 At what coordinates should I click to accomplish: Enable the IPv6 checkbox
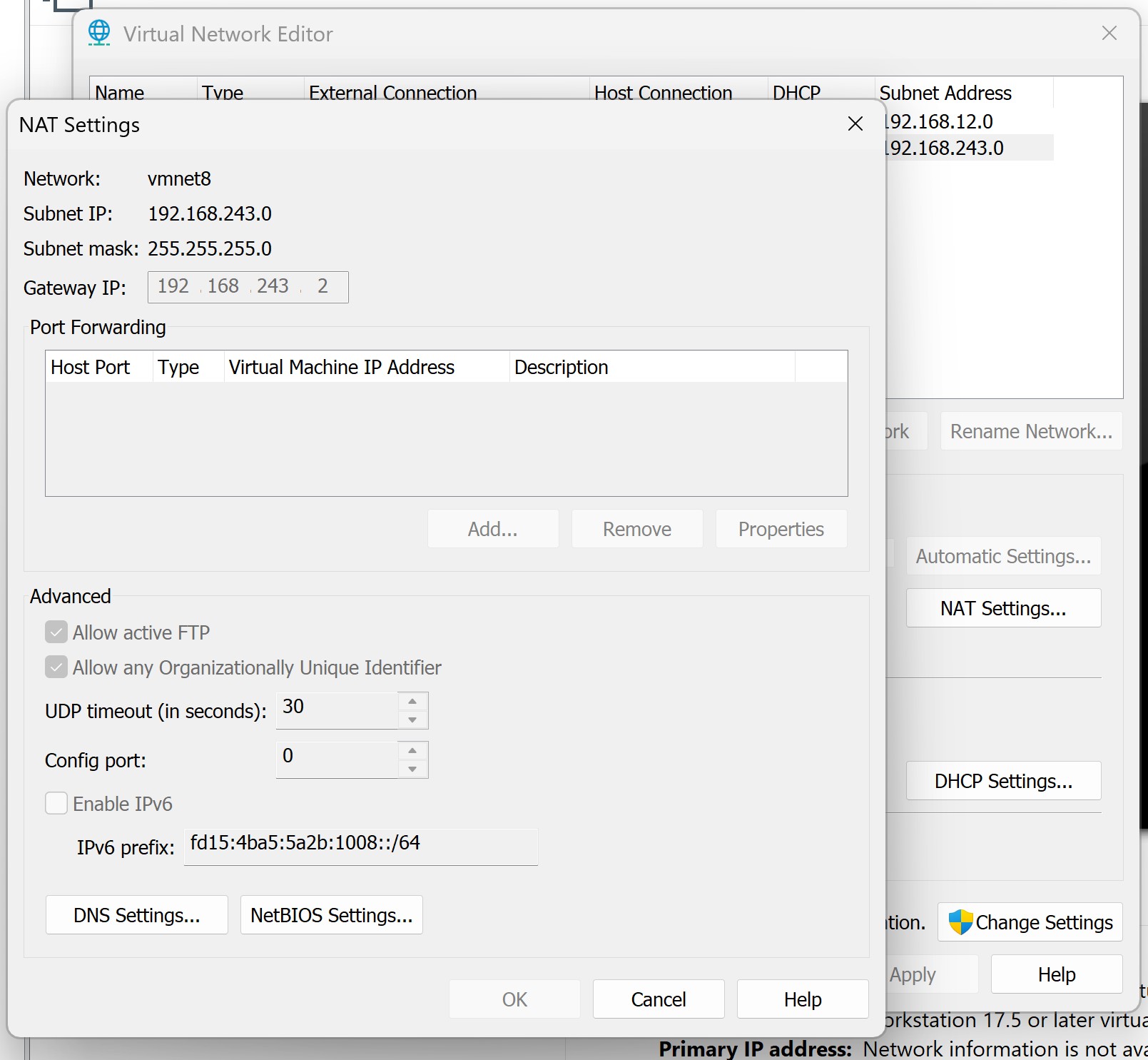click(56, 804)
